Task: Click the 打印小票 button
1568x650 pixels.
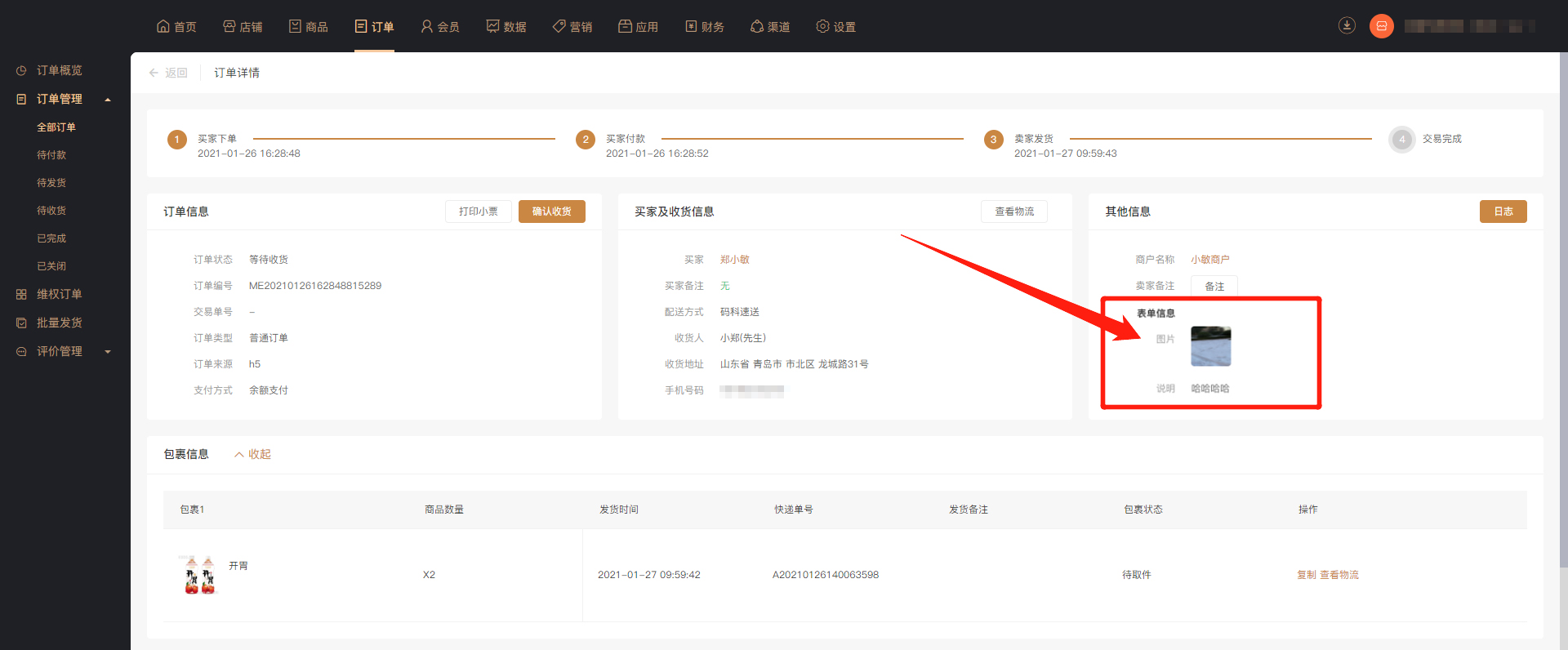Action: tap(478, 211)
